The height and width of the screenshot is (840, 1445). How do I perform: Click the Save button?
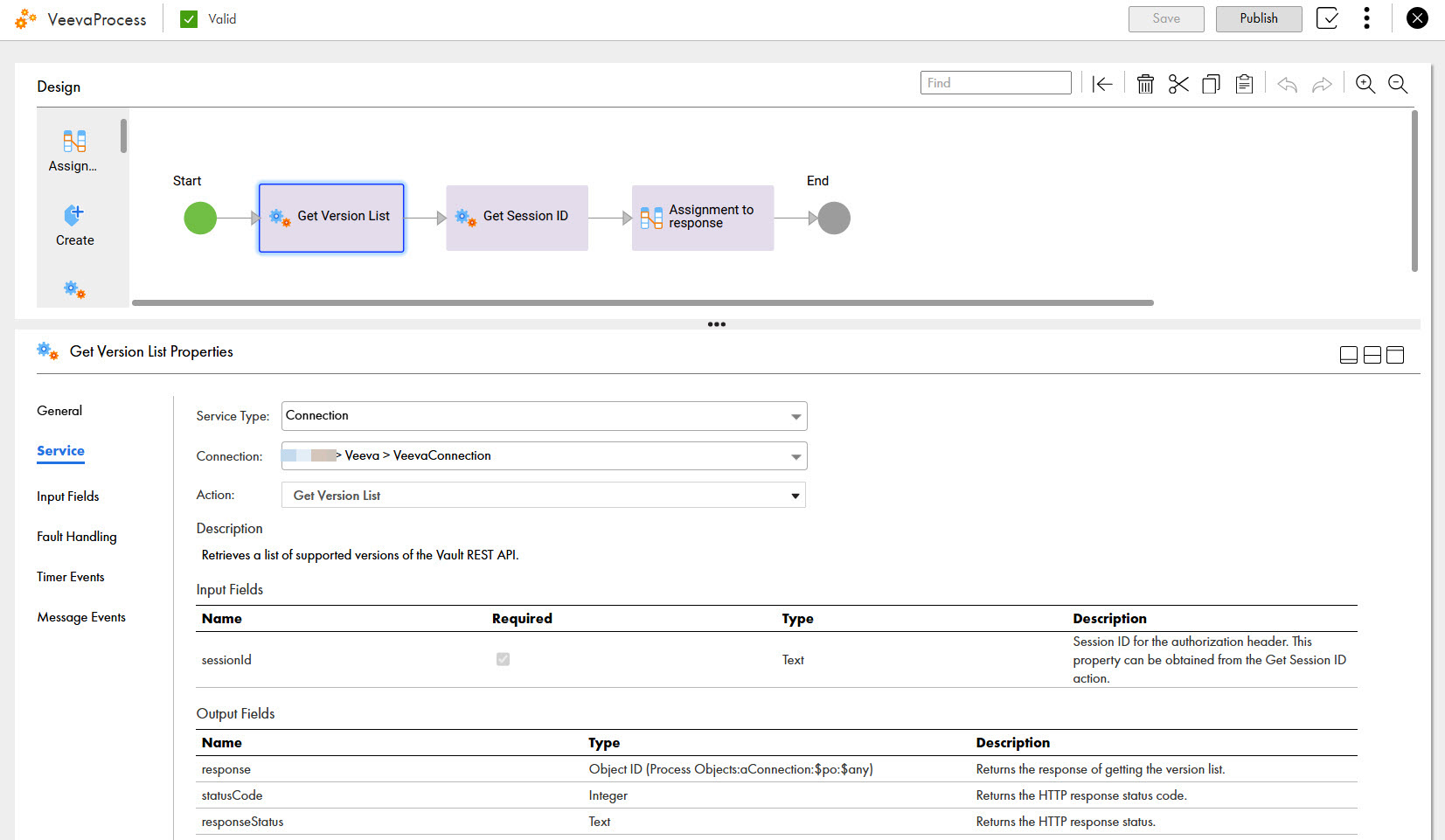point(1166,18)
